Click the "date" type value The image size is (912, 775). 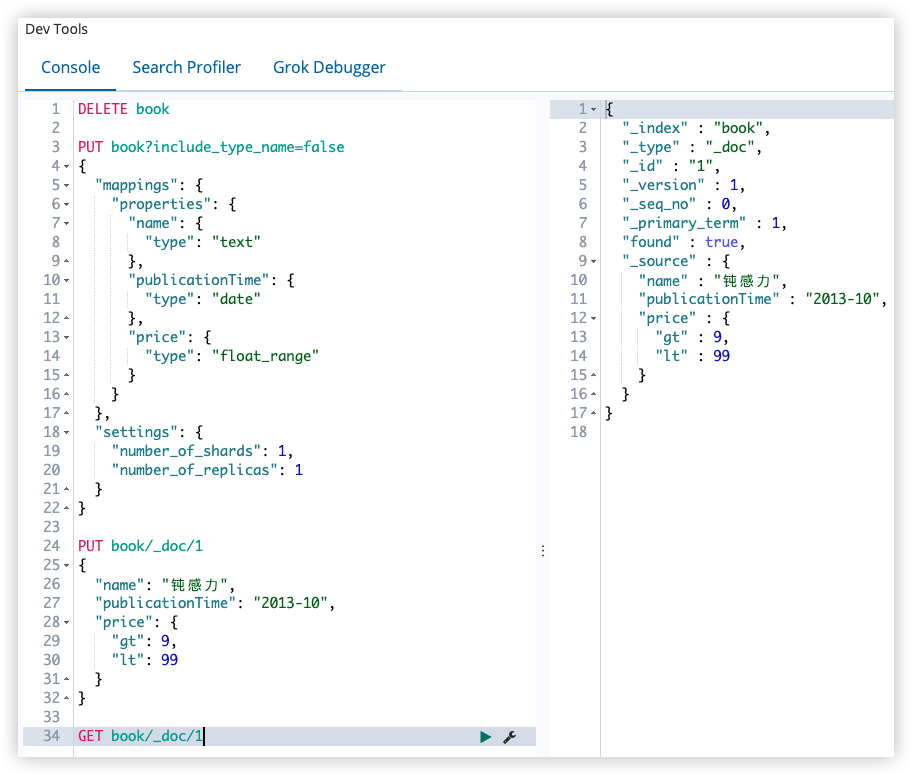click(x=236, y=299)
